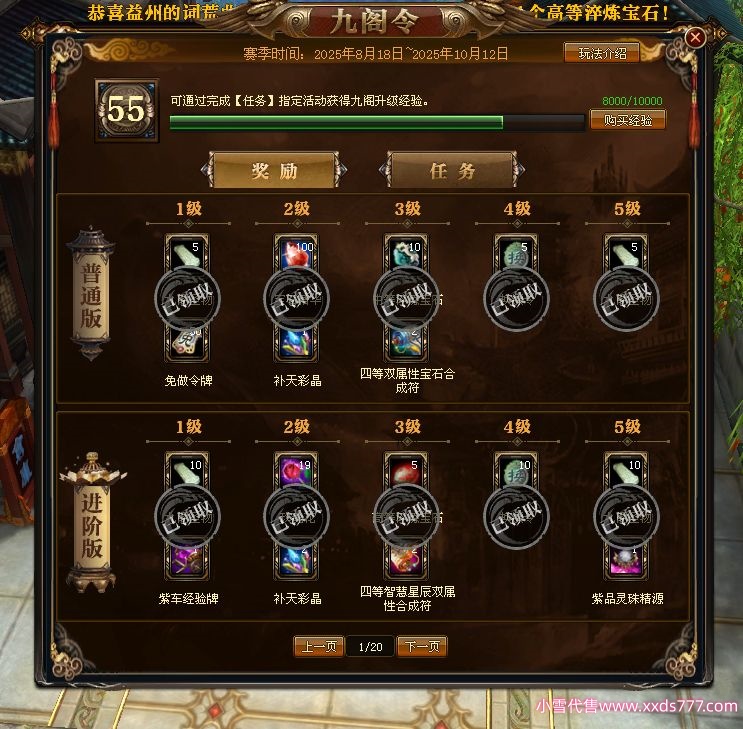Go to the previous page with 上一页
Viewport: 743px width, 729px height.
click(x=318, y=646)
